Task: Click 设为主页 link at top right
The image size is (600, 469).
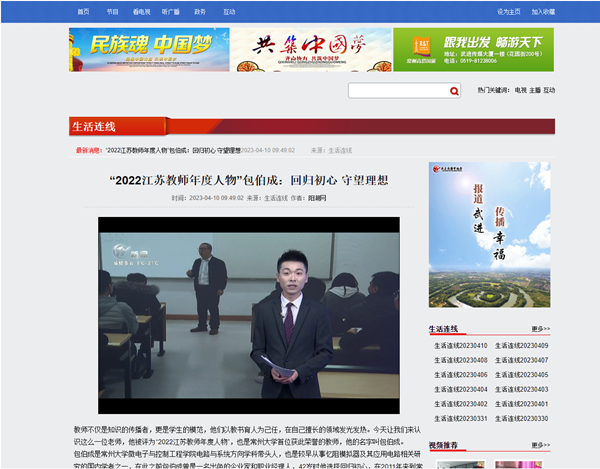Action: [x=508, y=12]
